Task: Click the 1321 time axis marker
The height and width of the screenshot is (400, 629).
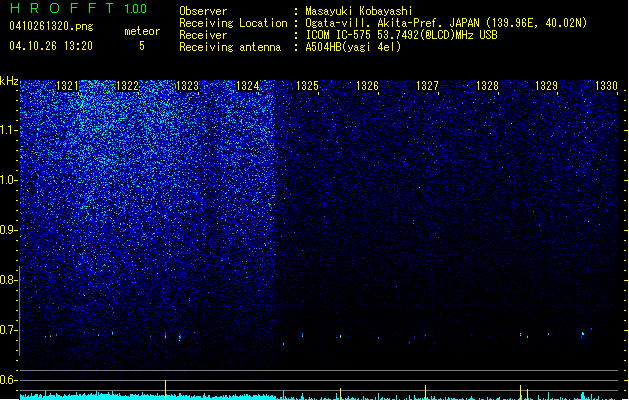Action: (x=67, y=86)
